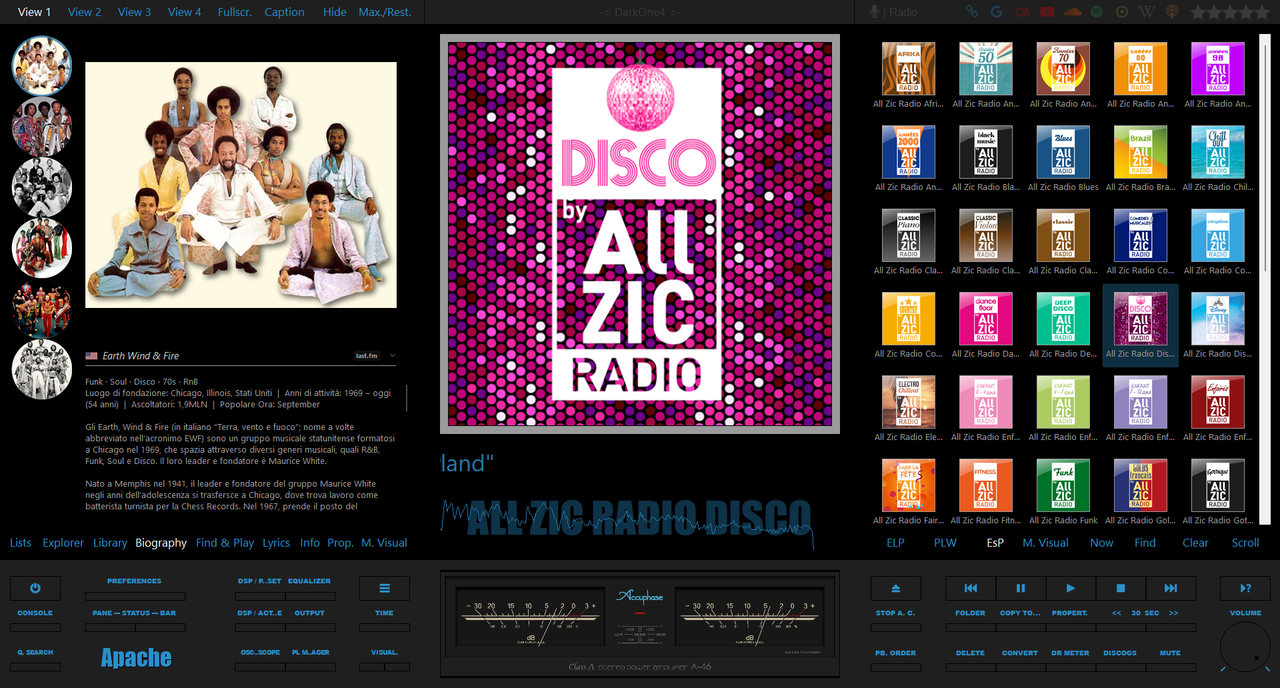Viewport: 1280px width, 688px height.
Task: Open the Wikipedia icon in top bar
Action: [1147, 12]
